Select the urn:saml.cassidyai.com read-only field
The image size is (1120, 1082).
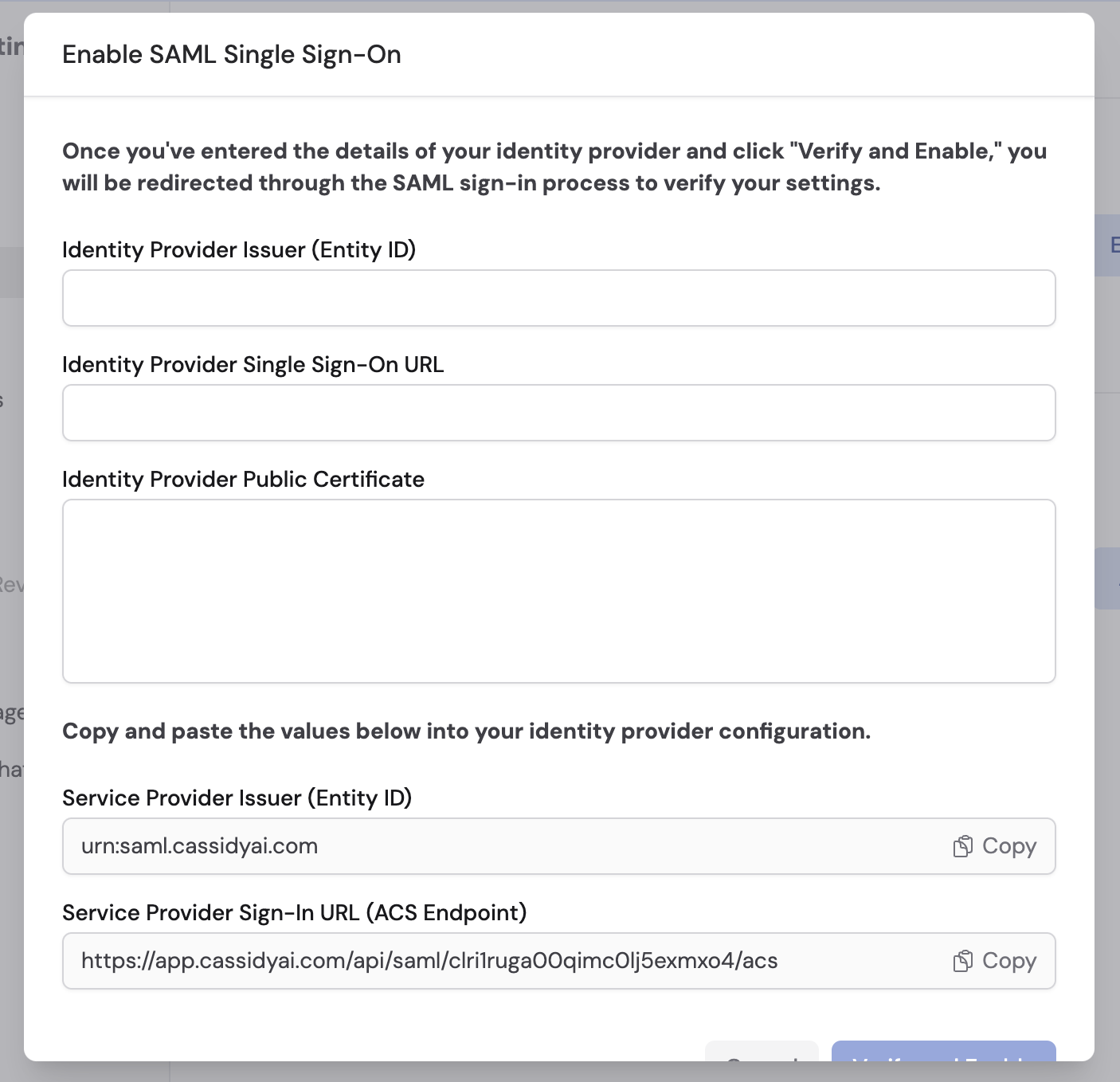click(x=478, y=846)
